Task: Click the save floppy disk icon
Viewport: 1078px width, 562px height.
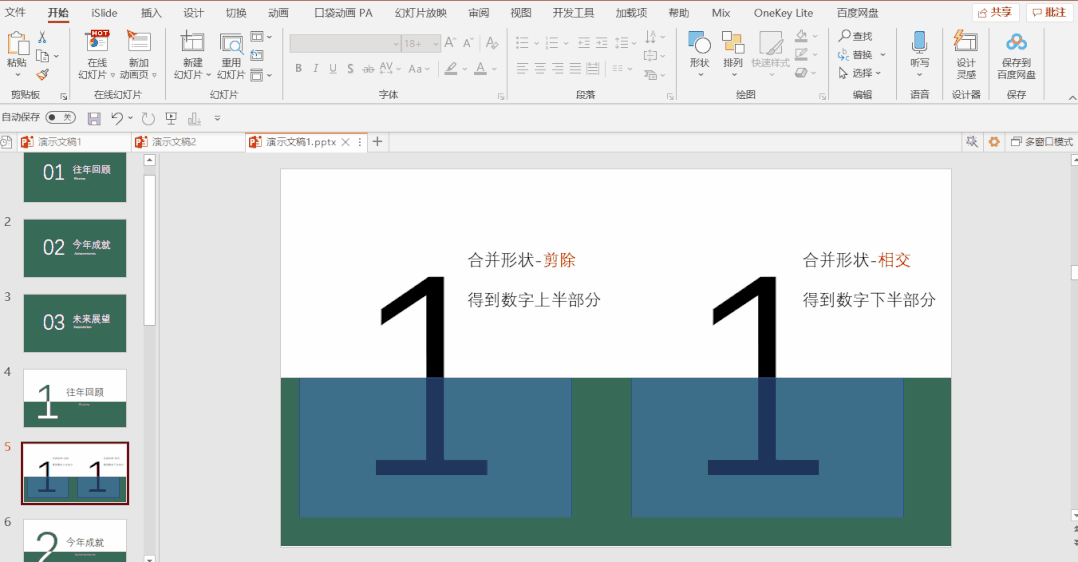Action: pyautogui.click(x=94, y=118)
